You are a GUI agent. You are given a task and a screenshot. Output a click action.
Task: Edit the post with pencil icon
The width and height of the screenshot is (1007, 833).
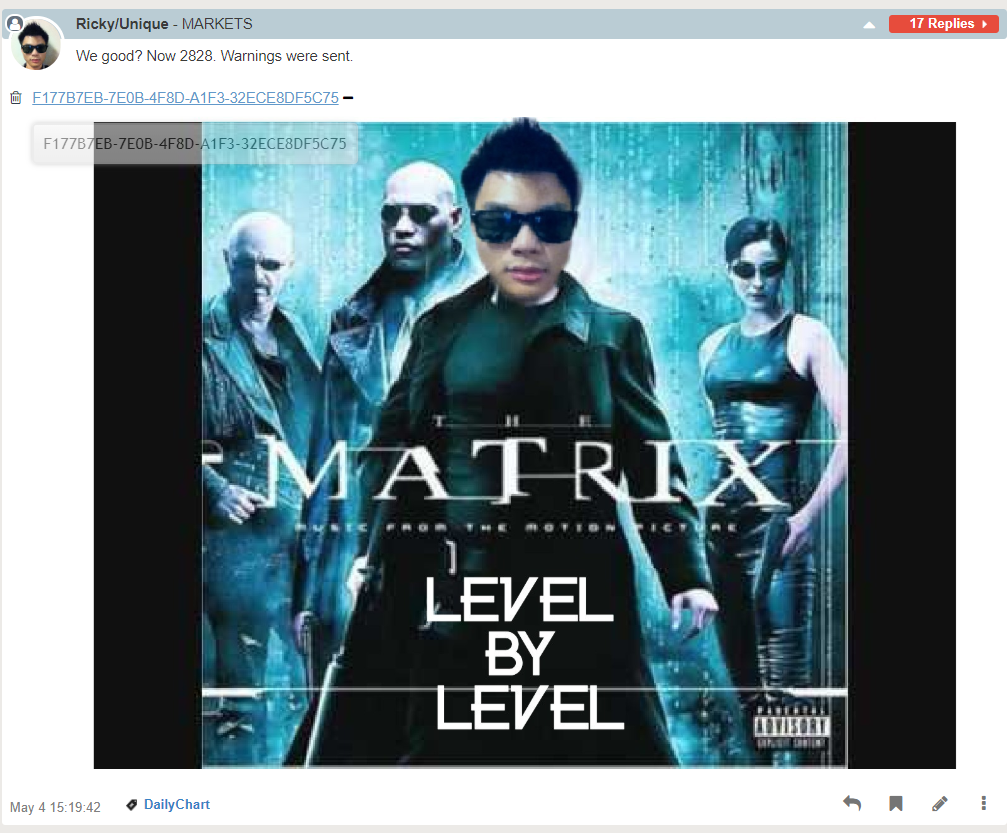pyautogui.click(x=940, y=803)
